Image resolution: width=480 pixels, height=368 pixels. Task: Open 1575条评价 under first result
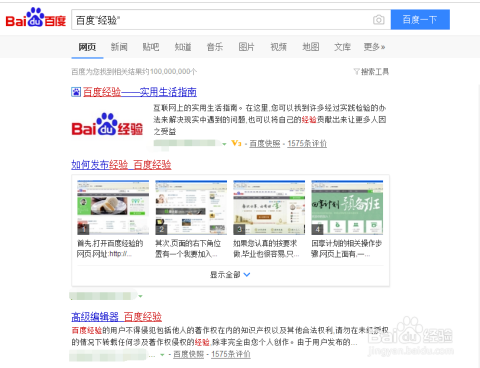tap(307, 144)
